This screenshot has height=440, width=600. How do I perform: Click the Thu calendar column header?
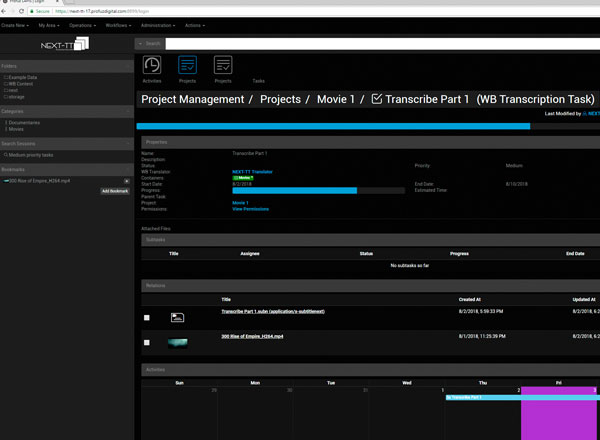tap(483, 383)
